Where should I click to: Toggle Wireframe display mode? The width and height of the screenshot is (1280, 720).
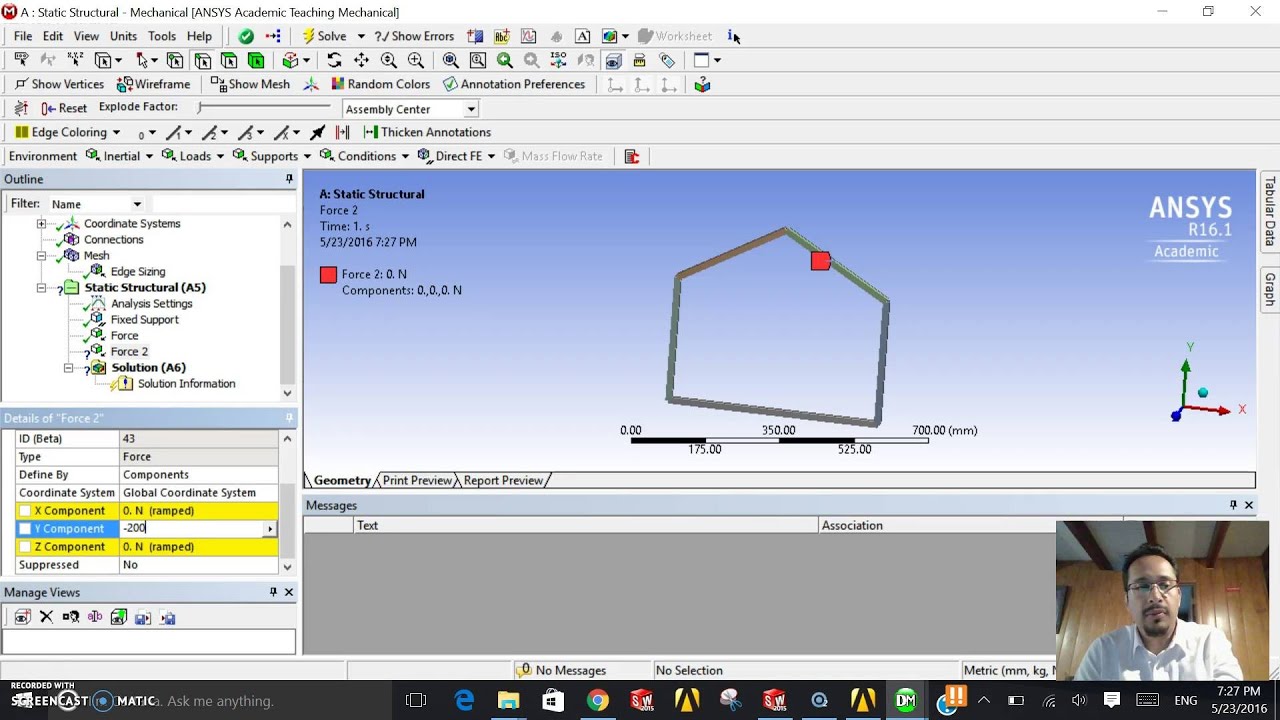154,84
